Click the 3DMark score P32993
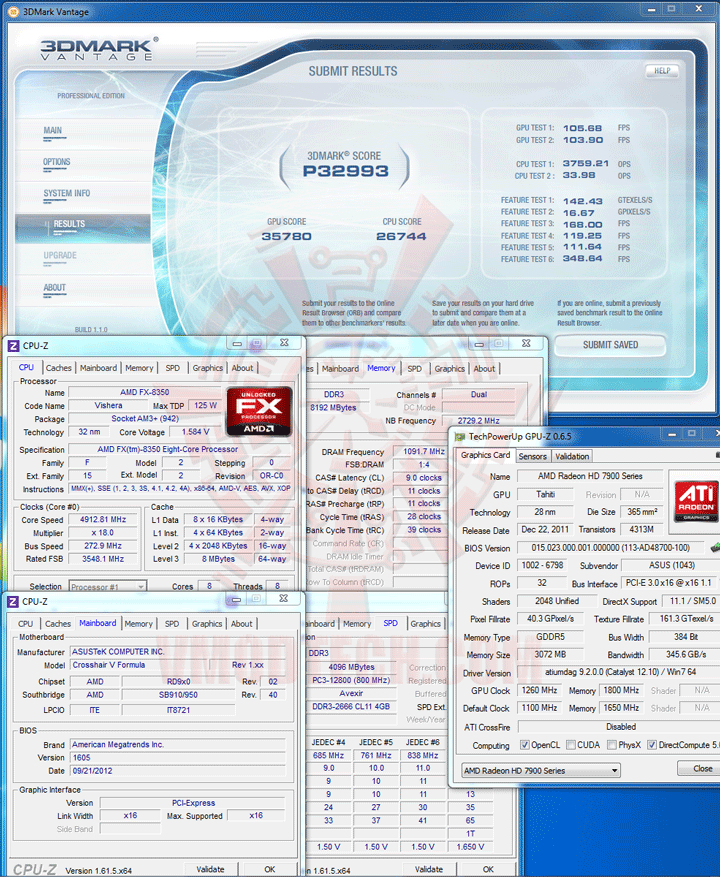Image resolution: width=720 pixels, height=877 pixels. pyautogui.click(x=346, y=171)
